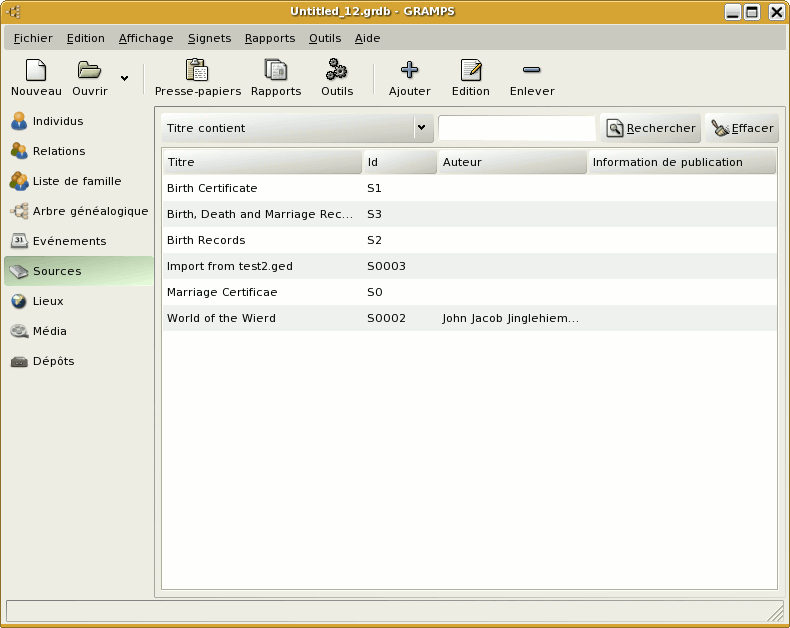Open the Presse-papiers clipboard tool
This screenshot has width=790, height=628.
click(197, 71)
